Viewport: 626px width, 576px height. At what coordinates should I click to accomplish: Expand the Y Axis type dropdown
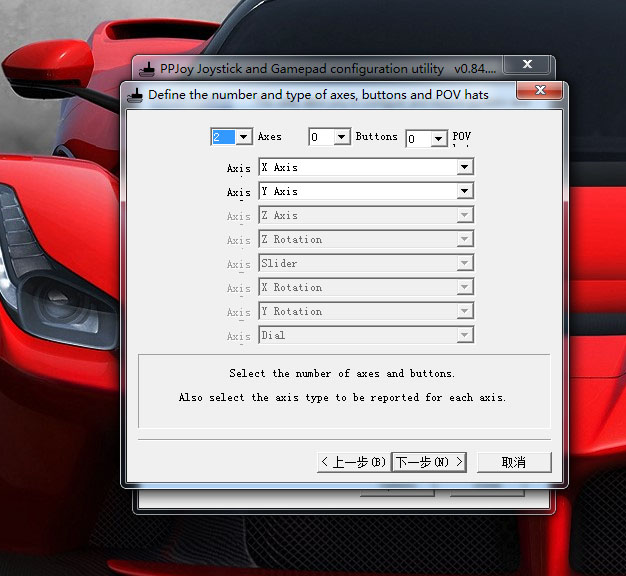pyautogui.click(x=465, y=191)
